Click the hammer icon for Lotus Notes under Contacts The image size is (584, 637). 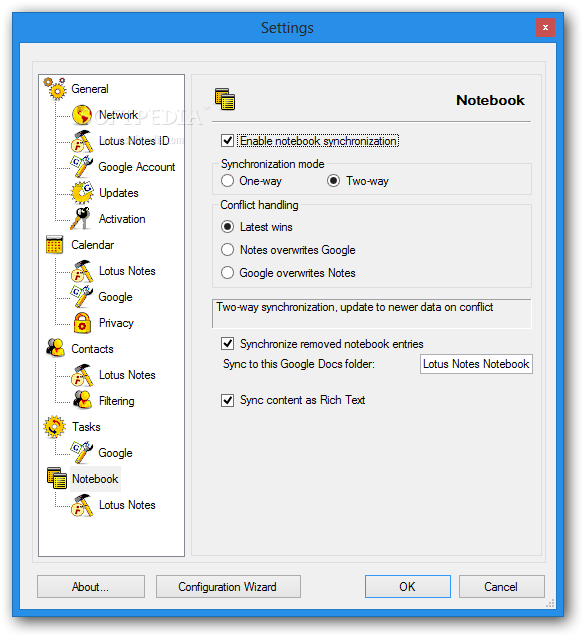coord(82,375)
